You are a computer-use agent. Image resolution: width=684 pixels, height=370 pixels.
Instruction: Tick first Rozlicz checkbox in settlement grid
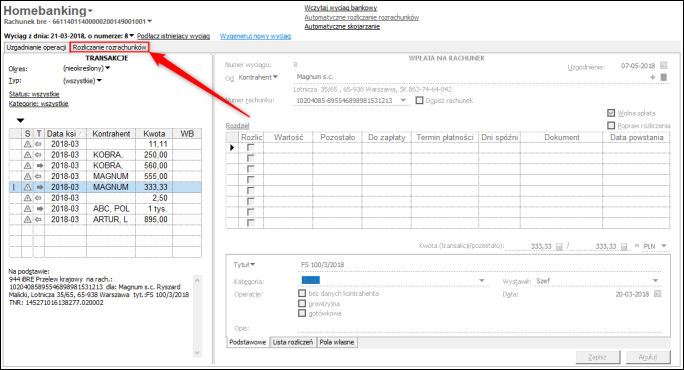click(x=250, y=147)
